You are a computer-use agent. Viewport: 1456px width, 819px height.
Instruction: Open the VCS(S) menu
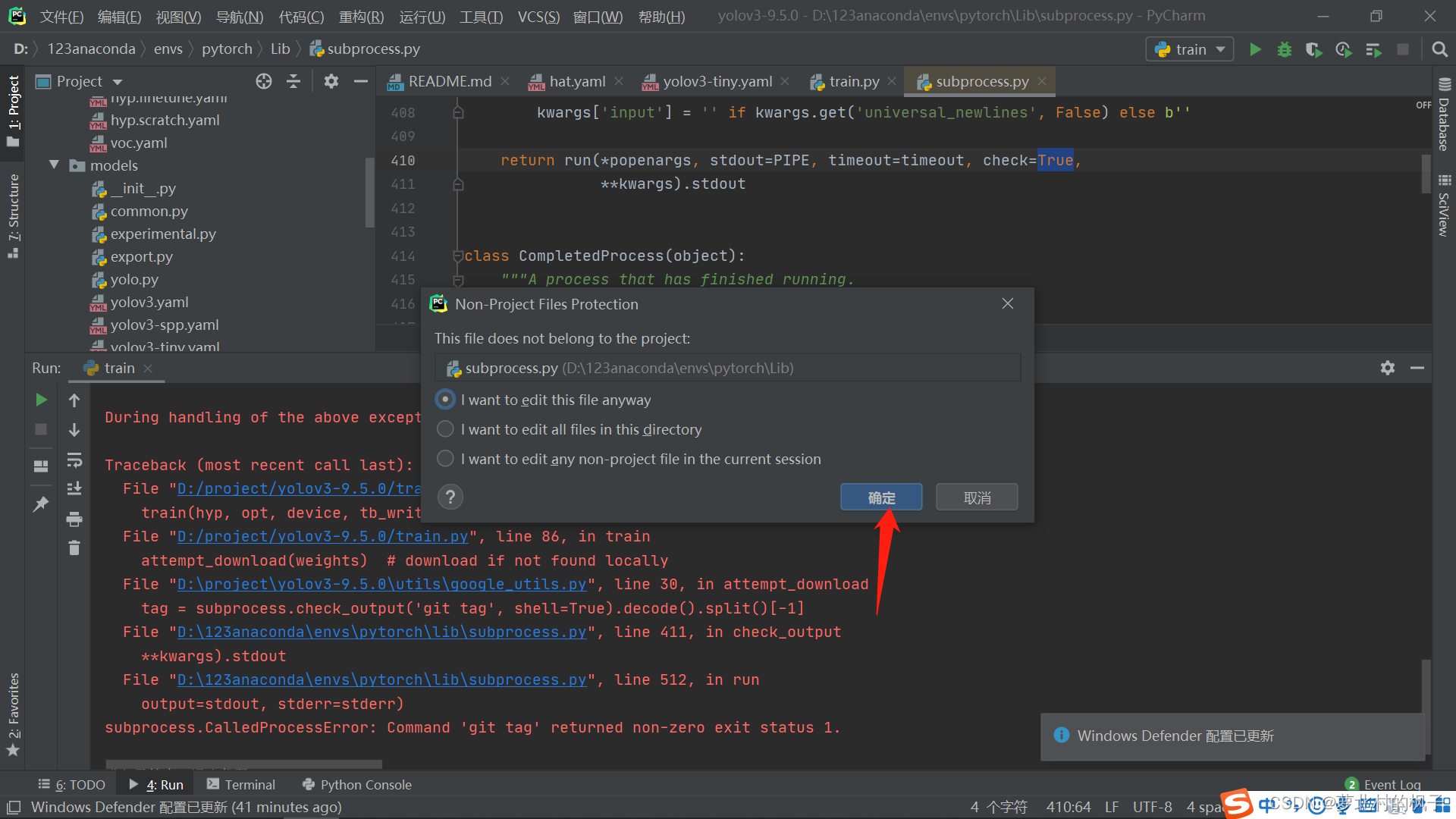click(x=538, y=17)
